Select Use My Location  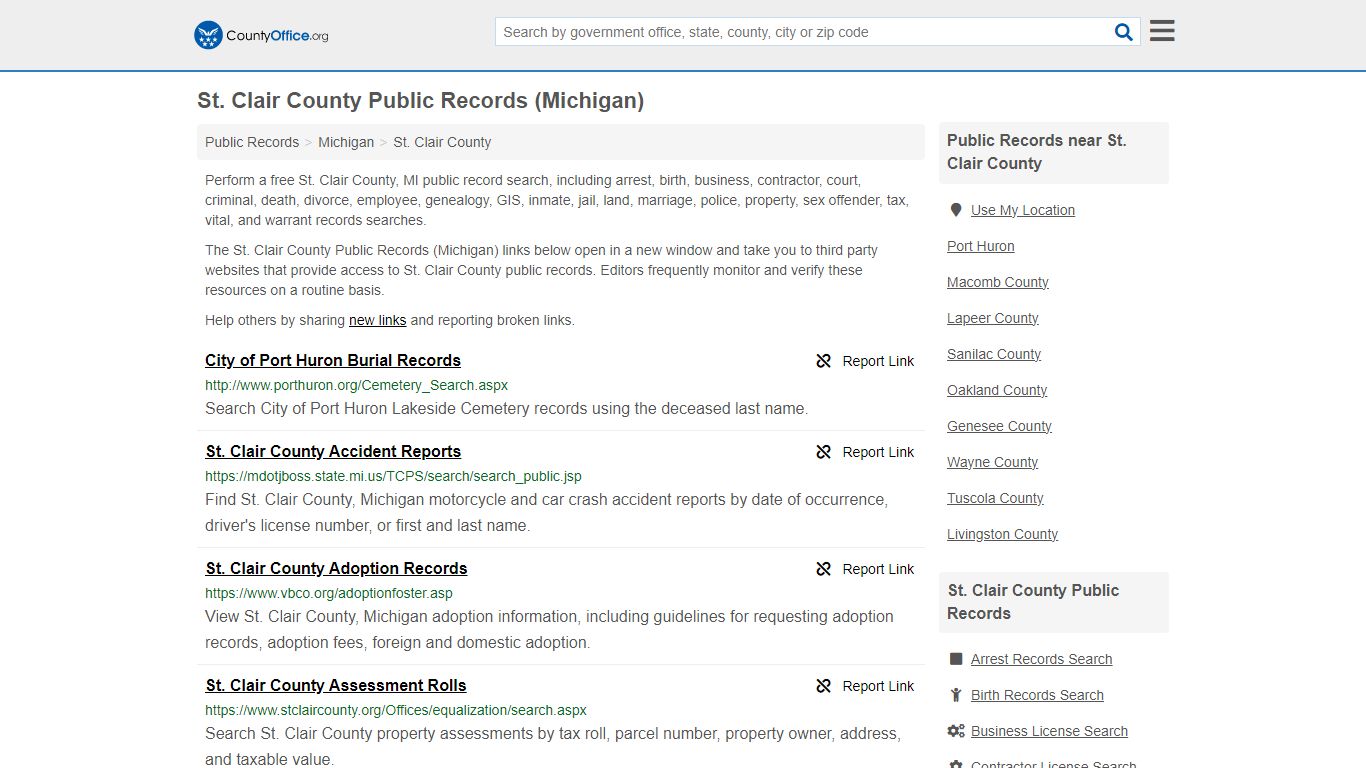(1023, 210)
